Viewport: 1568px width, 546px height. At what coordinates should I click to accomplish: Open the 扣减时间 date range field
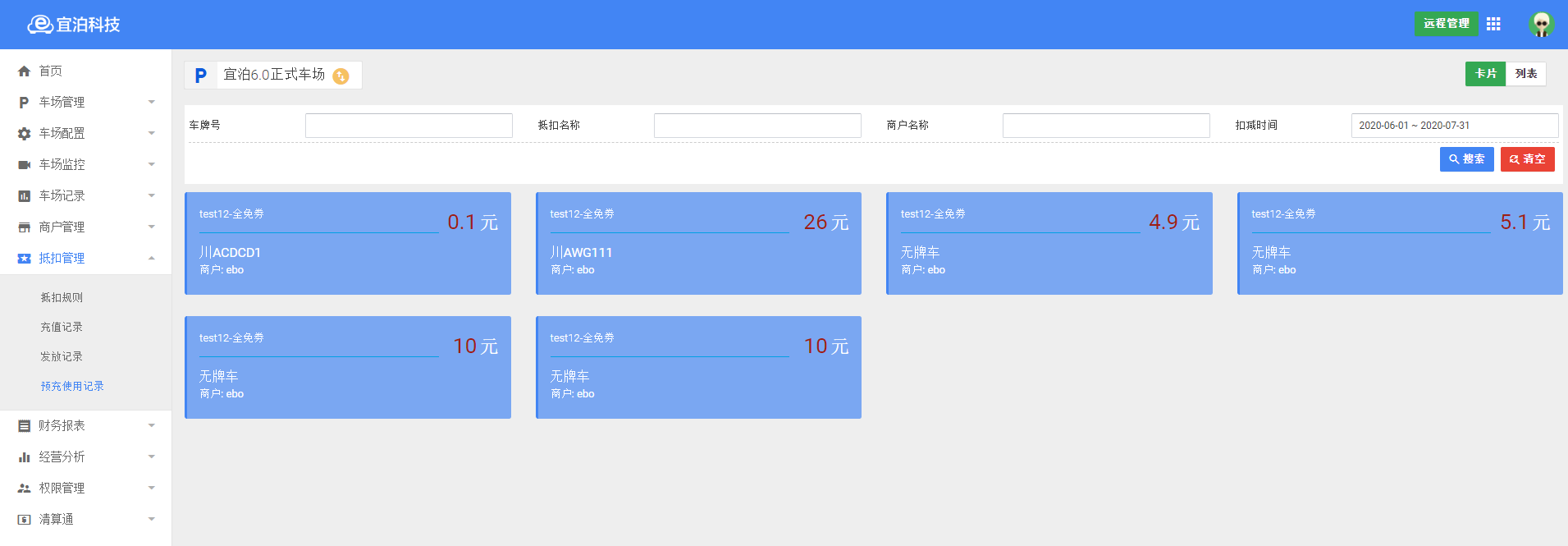pos(1455,126)
